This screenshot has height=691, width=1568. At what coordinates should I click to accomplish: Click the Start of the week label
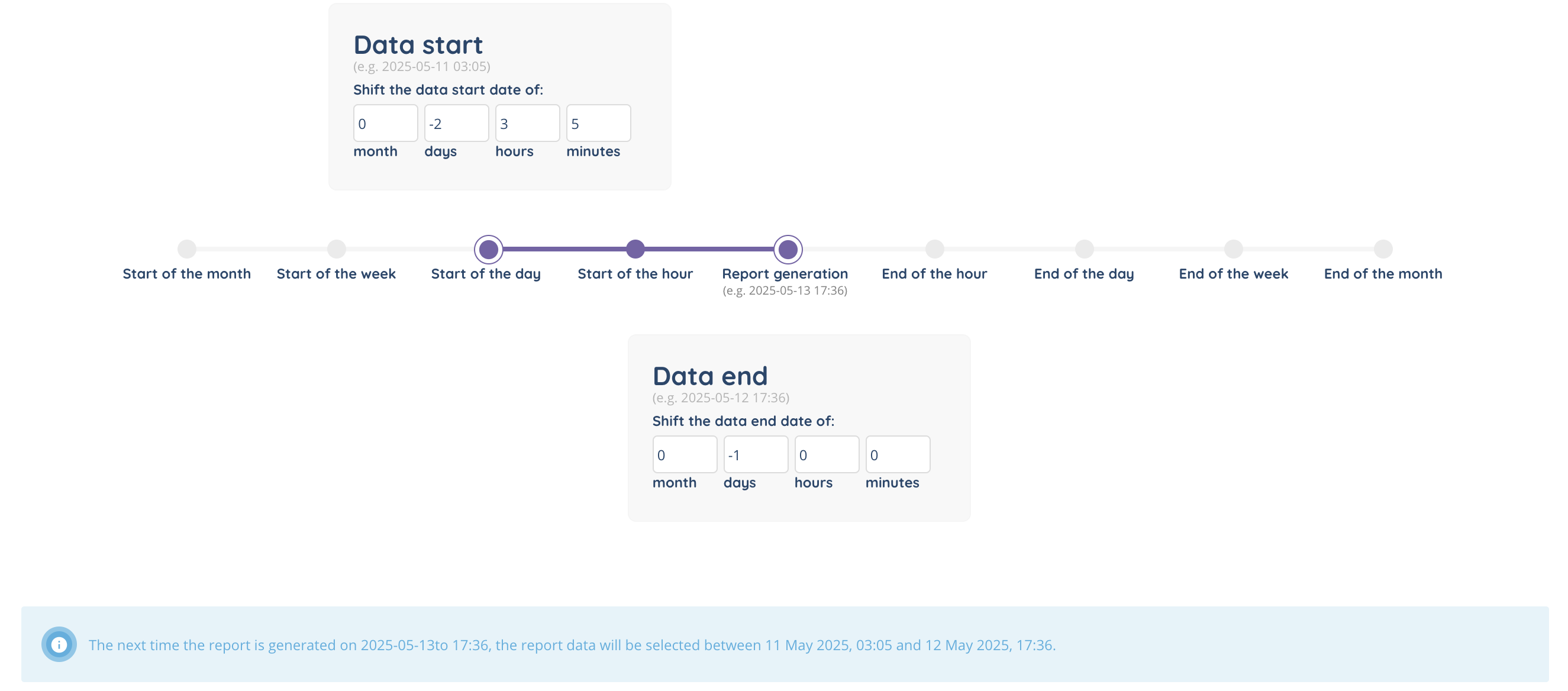click(336, 274)
